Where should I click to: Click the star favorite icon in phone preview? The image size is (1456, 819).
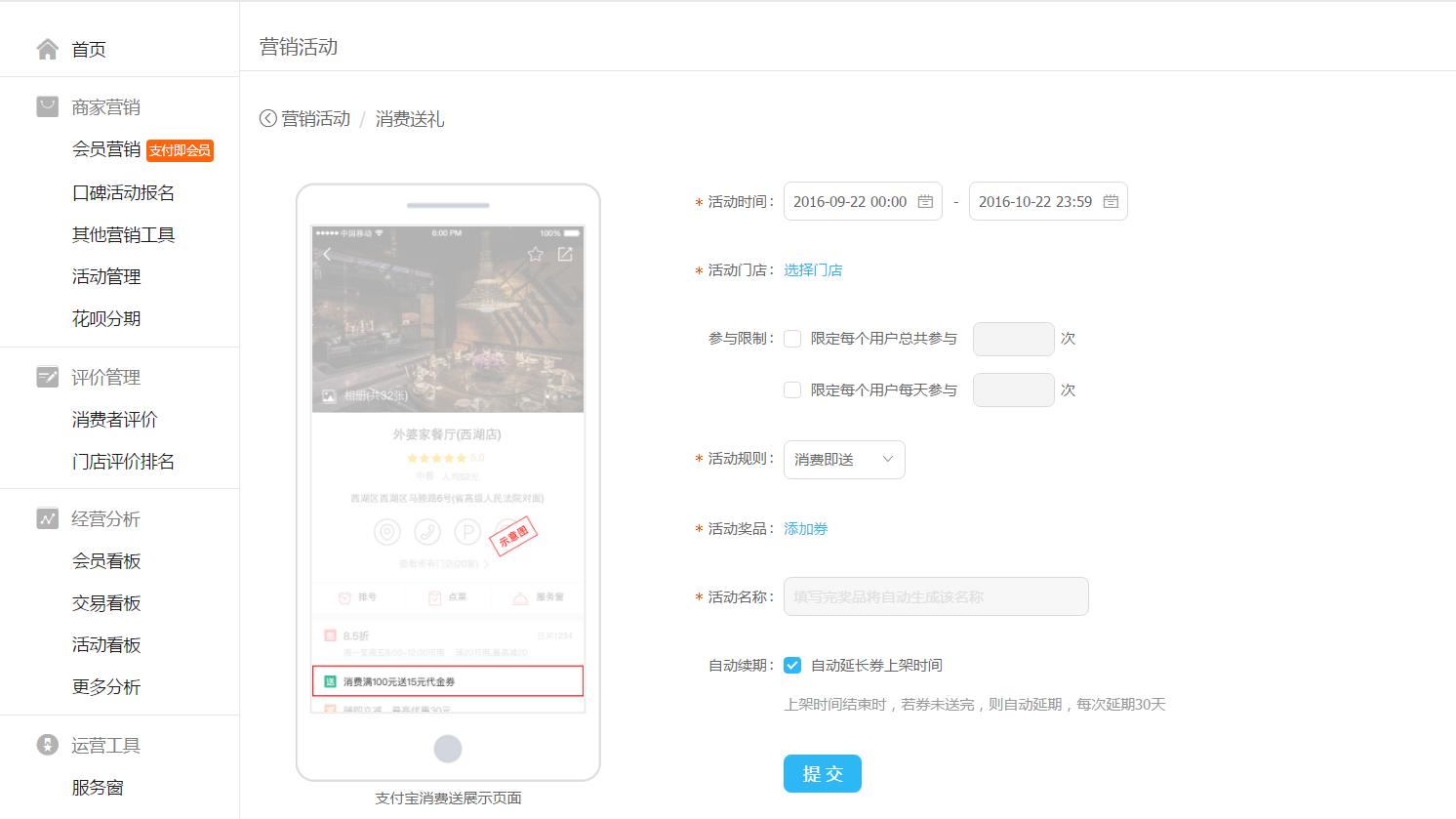[x=535, y=254]
